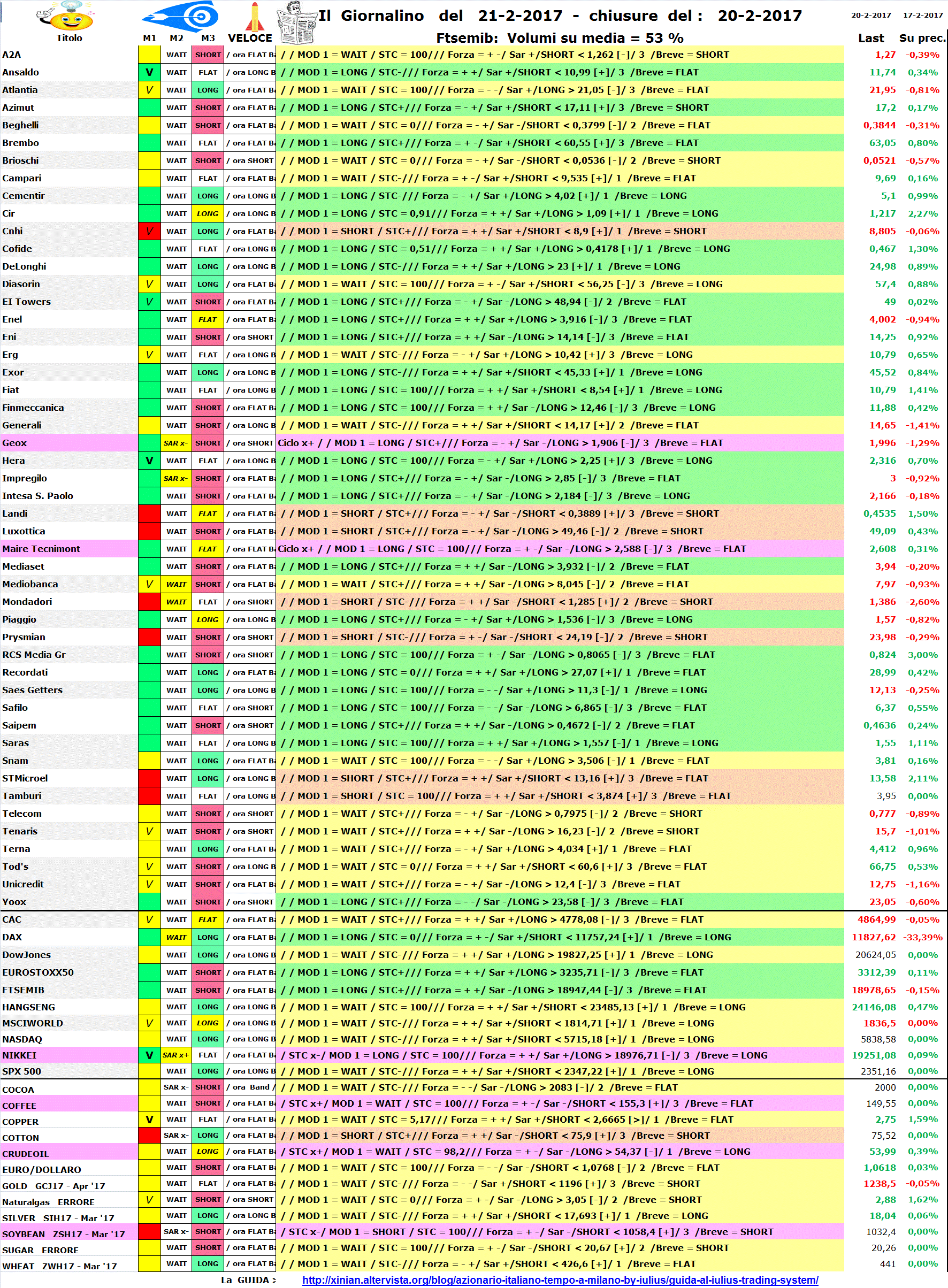Click the Last value '1238,5' for GOLD
948x1288 pixels.
click(x=879, y=1184)
